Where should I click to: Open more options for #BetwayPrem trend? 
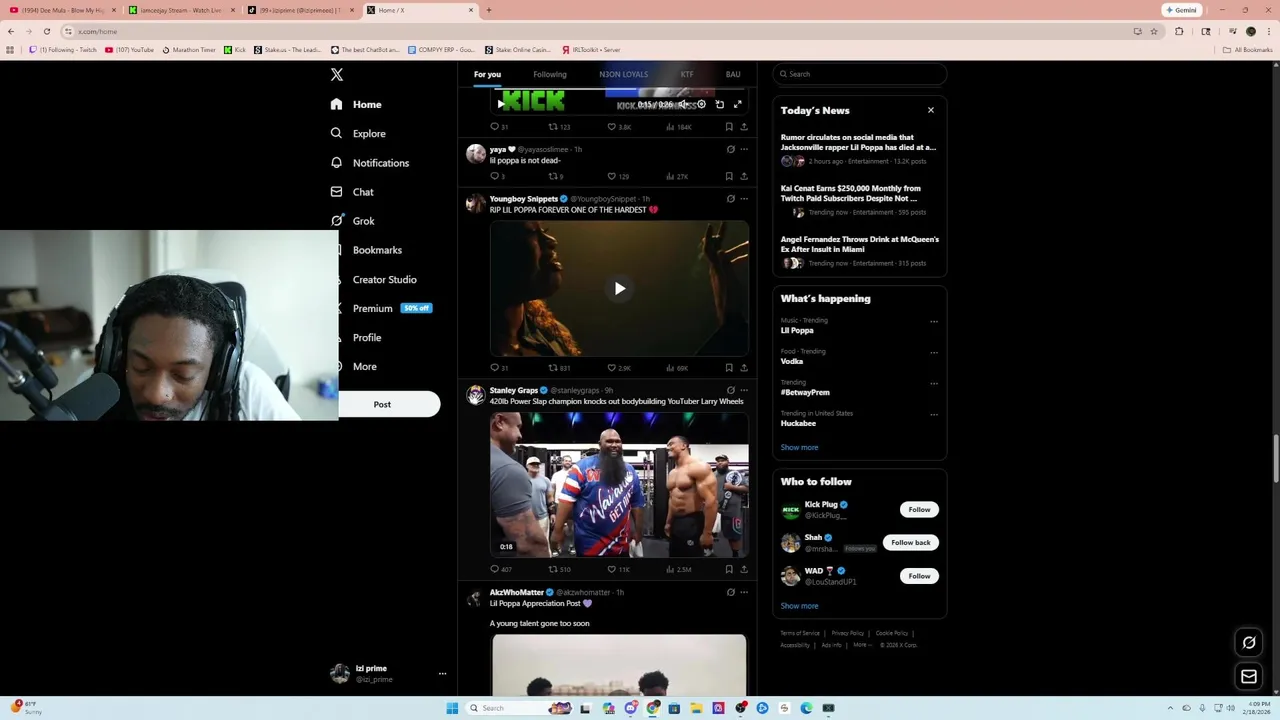click(934, 383)
